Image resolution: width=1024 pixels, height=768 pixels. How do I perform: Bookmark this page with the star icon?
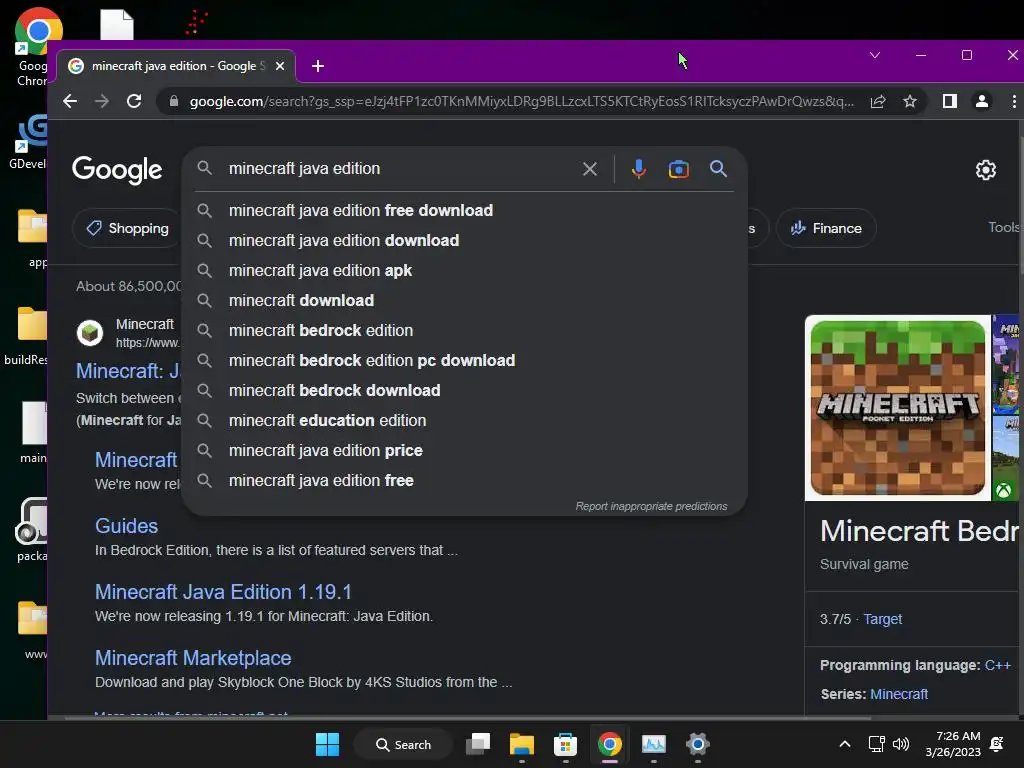coord(910,101)
